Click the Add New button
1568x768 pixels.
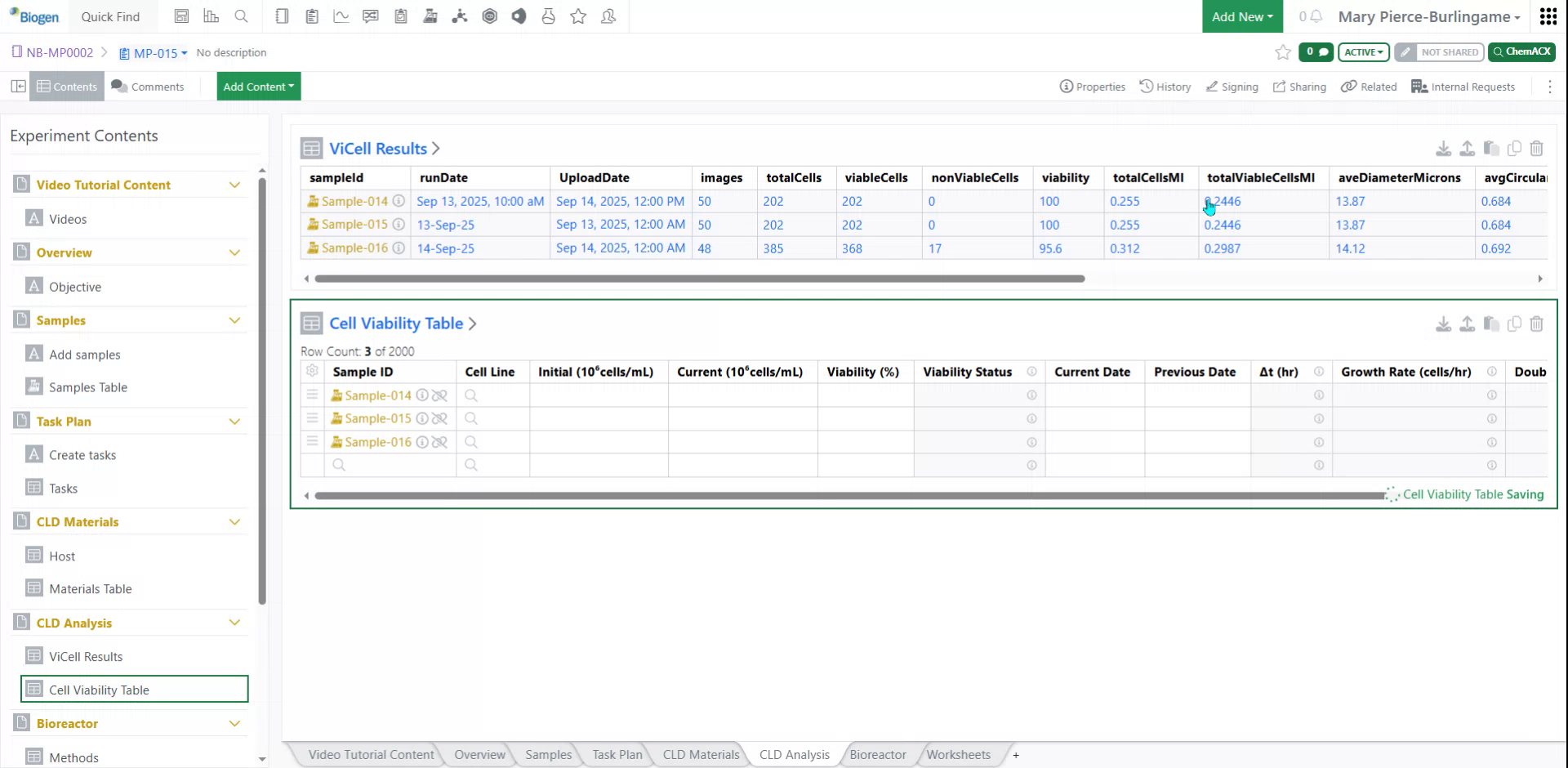(x=1241, y=16)
